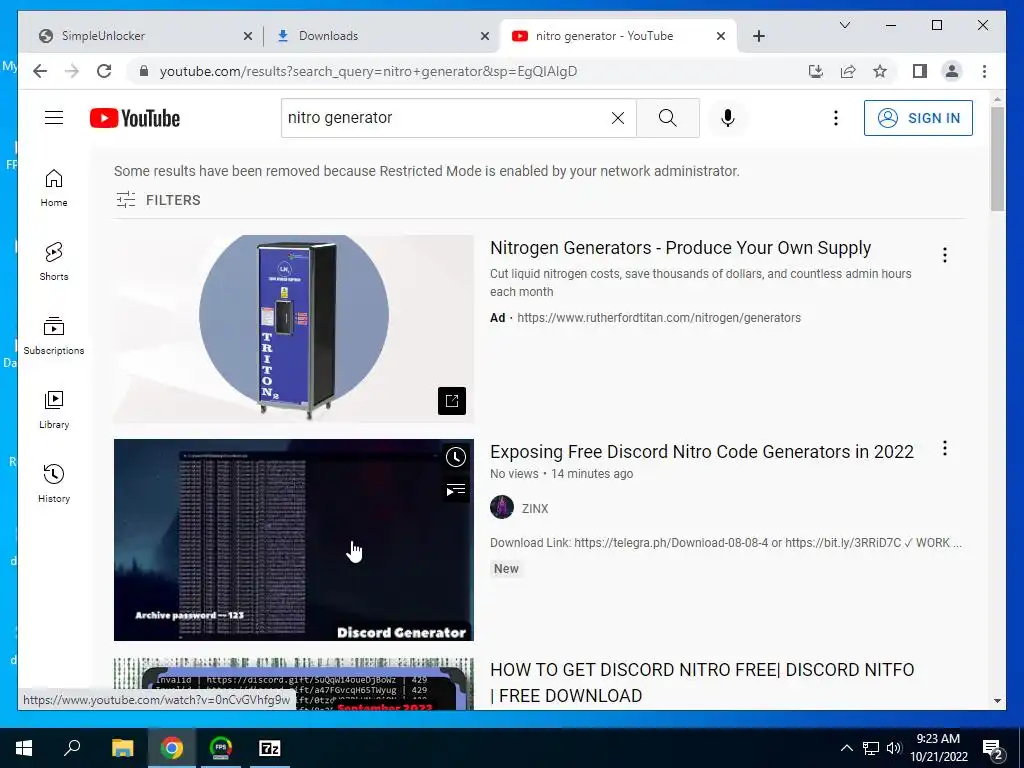
Task: Clear the search box with the X
Action: click(x=618, y=118)
